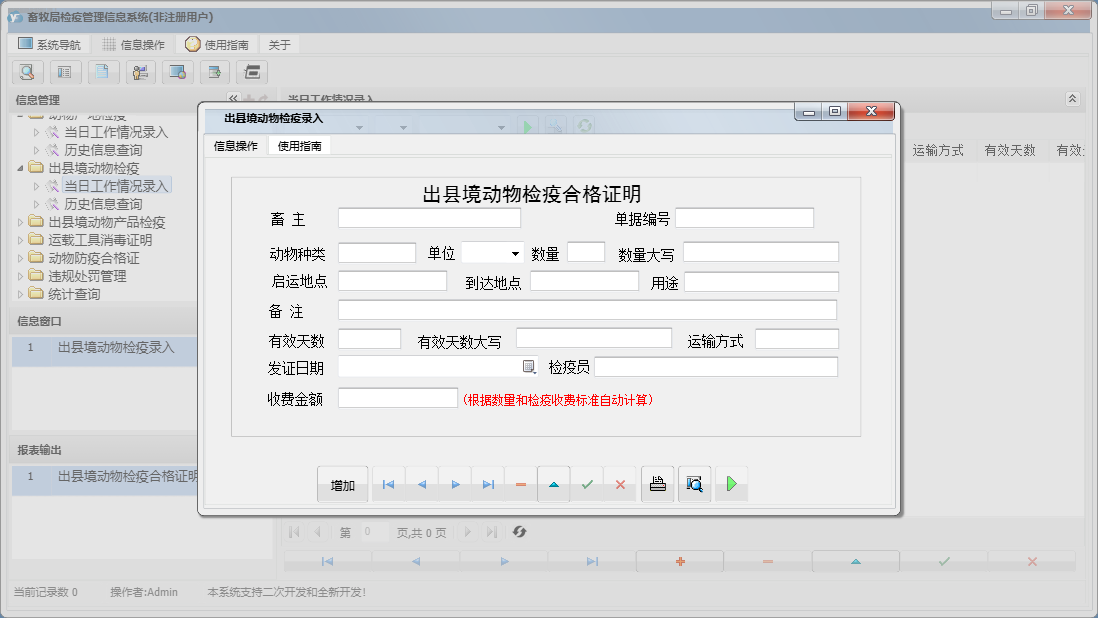Click the last record navigation icon
1098x618 pixels.
tap(488, 483)
